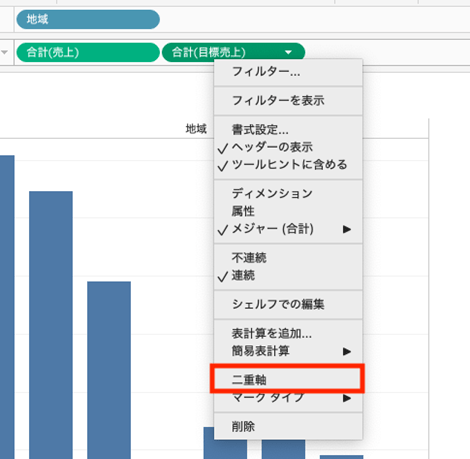Click the small arrow left of the 合計(売上) shelf

click(x=5, y=52)
